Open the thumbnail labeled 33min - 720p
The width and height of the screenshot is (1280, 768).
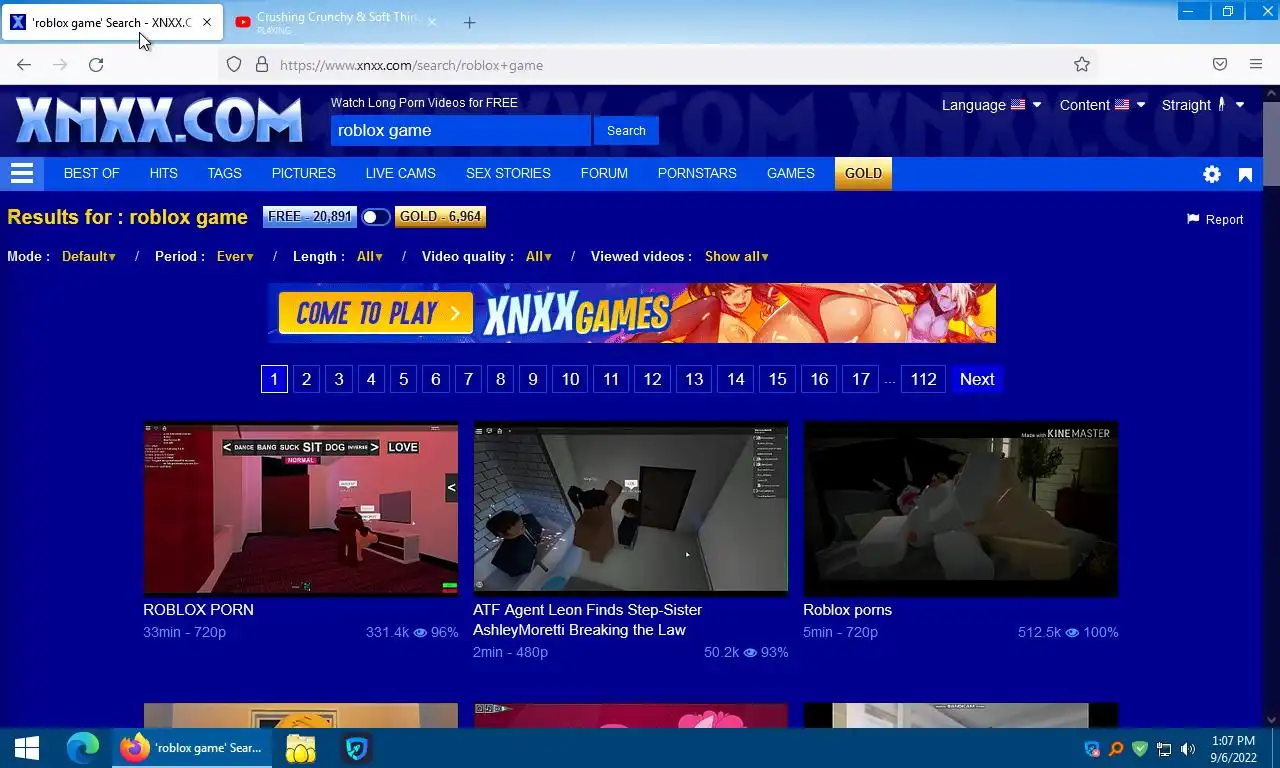click(x=300, y=509)
